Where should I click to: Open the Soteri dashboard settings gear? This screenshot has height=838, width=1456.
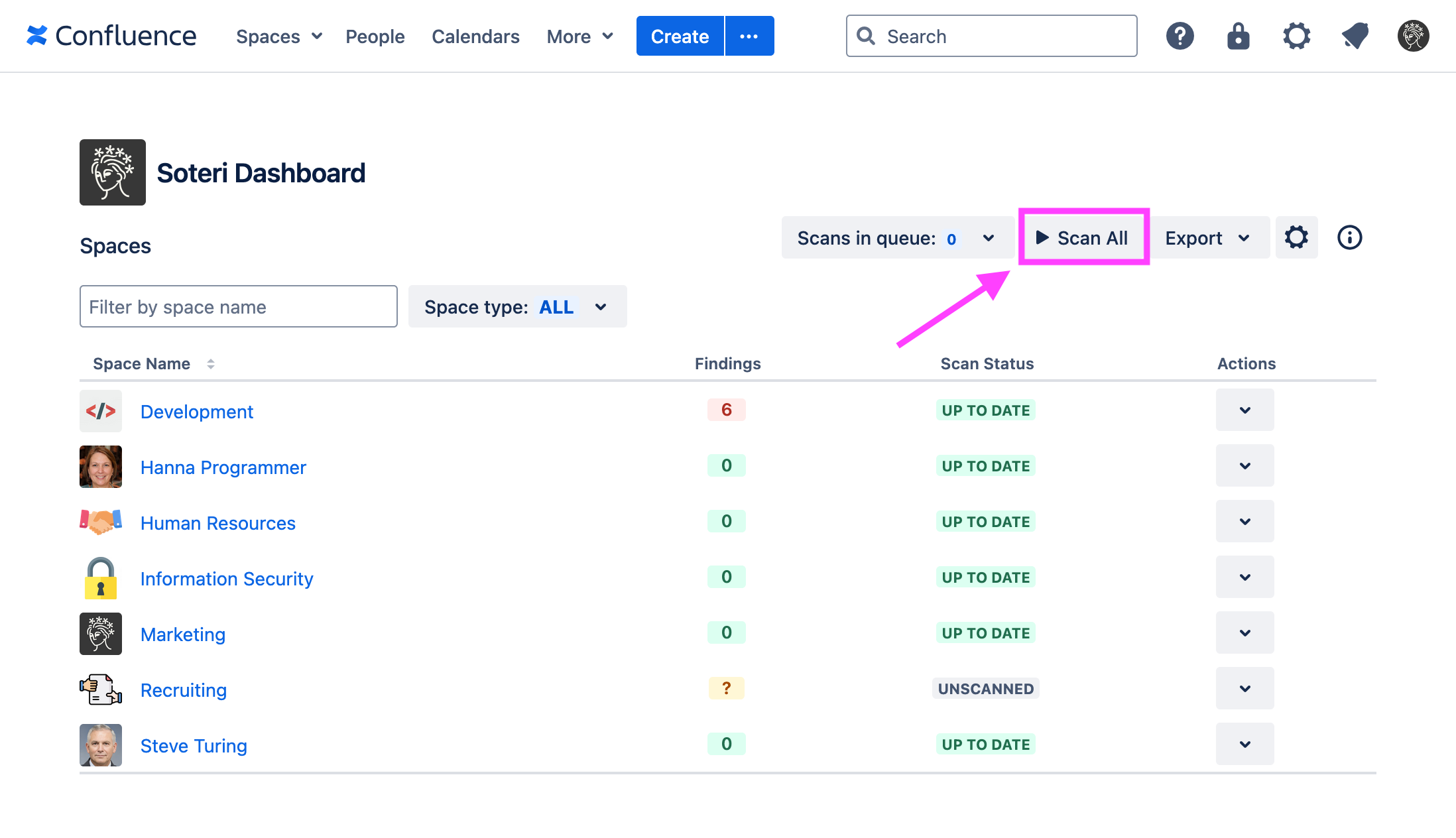[x=1297, y=237]
